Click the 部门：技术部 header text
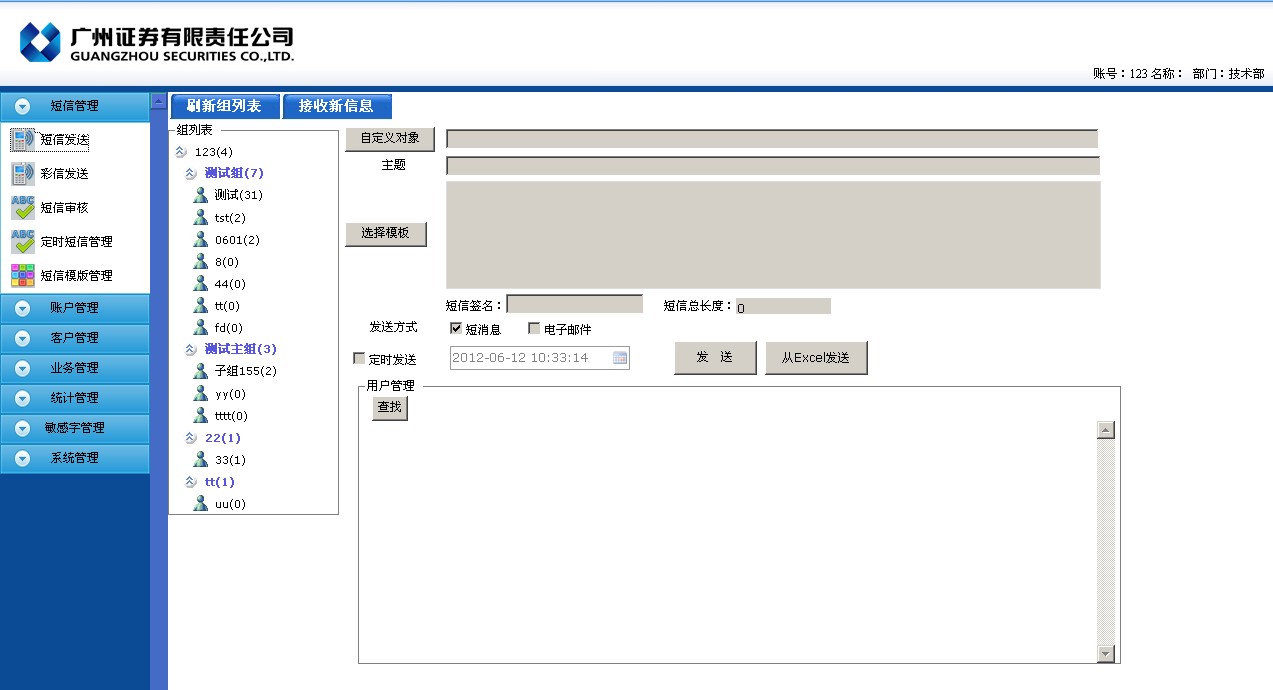Viewport: 1273px width, 690px height. [1228, 74]
